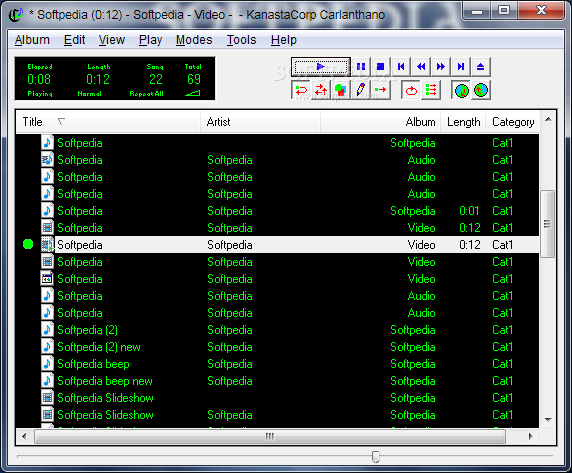
Task: Click the music note icon of Softpedia beep
Action: 47,364
